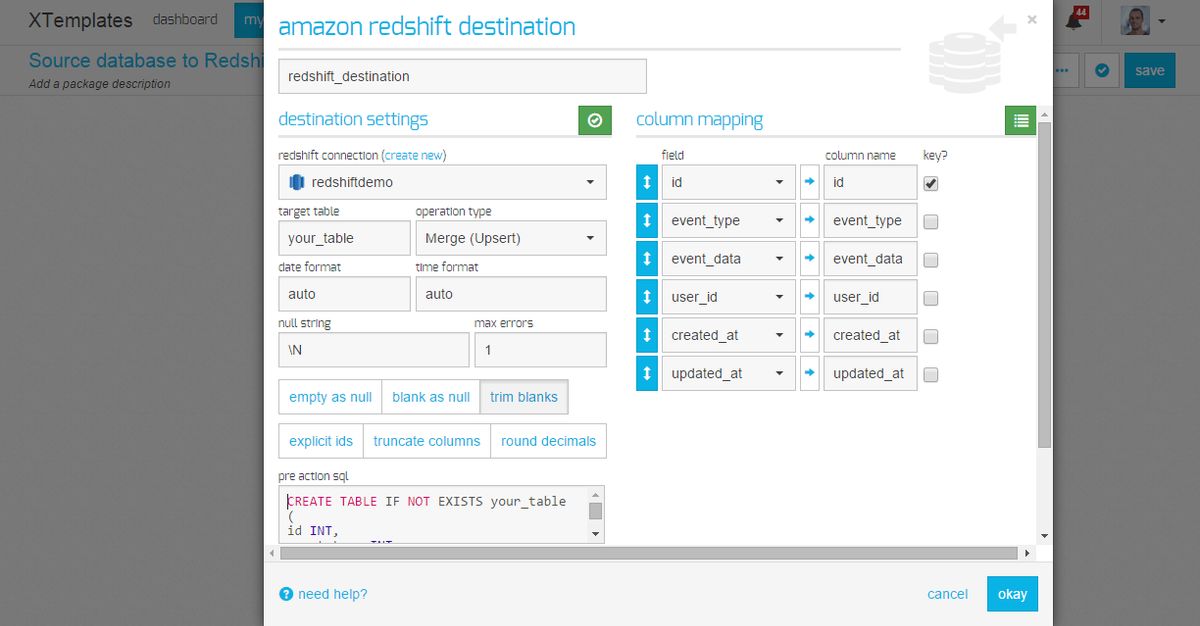Screen dimensions: 1200x626
Task: Open the event_data field dropdown
Action: point(728,259)
